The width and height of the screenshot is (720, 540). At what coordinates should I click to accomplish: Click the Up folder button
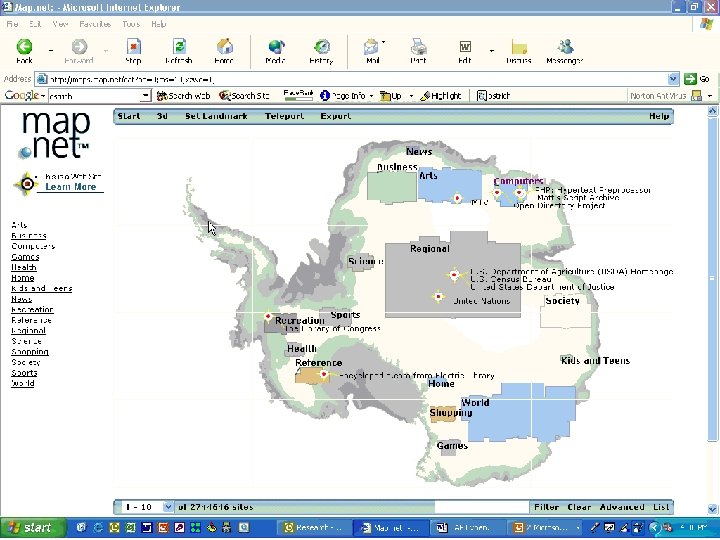(391, 96)
